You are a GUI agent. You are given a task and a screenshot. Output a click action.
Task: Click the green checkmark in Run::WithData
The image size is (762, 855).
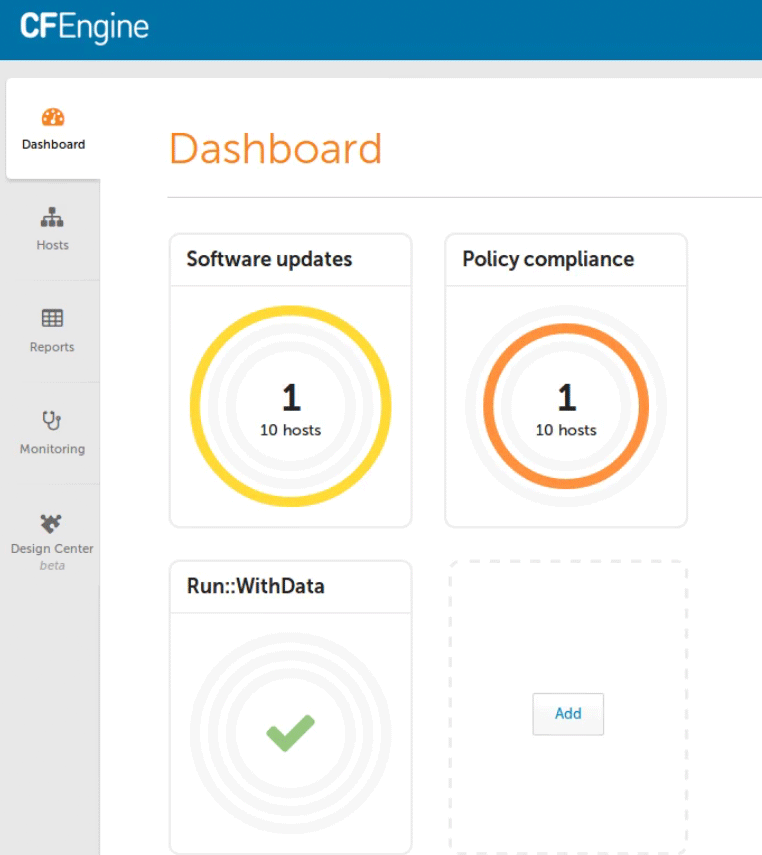[x=290, y=733]
